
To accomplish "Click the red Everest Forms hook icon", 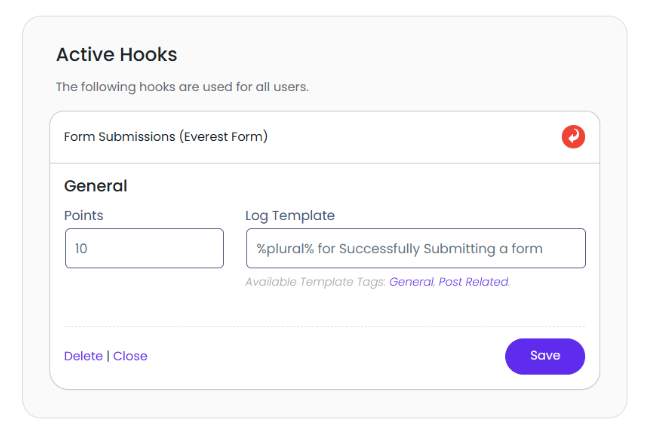I will coord(573,137).
